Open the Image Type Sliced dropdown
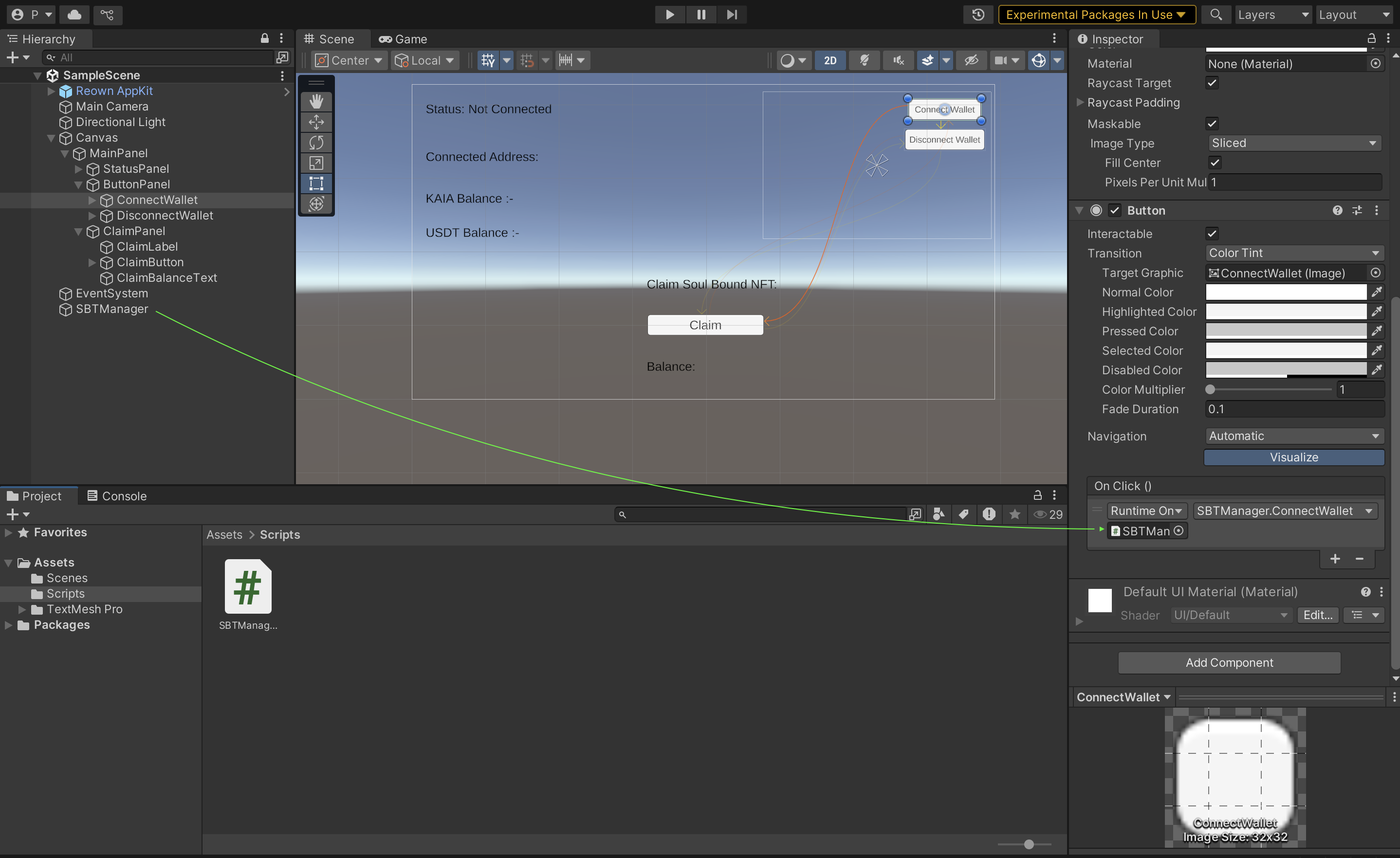 (1294, 143)
